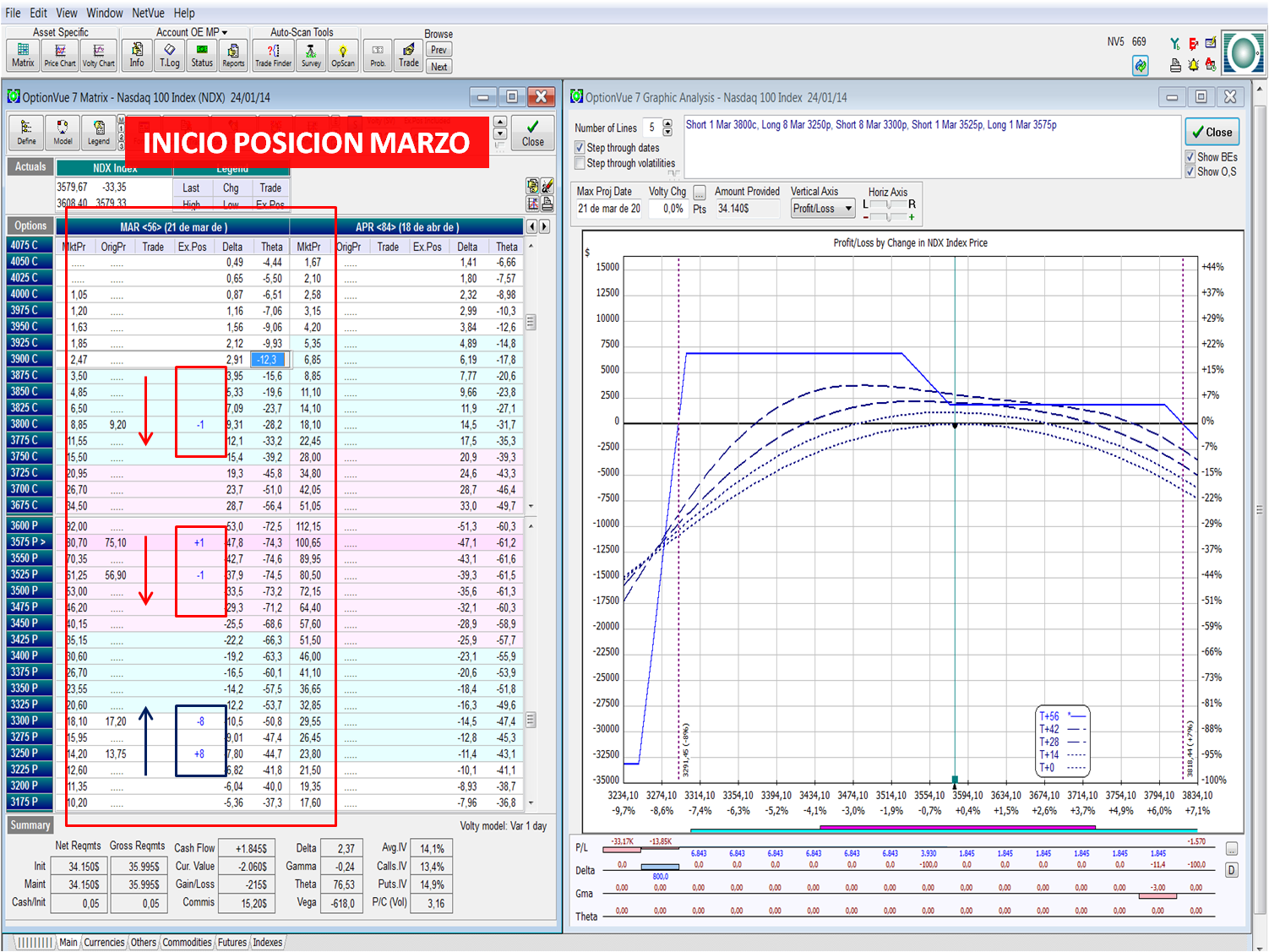Click the lightning card icon at top right
This screenshot has height=952, width=1269.
[x=1211, y=43]
